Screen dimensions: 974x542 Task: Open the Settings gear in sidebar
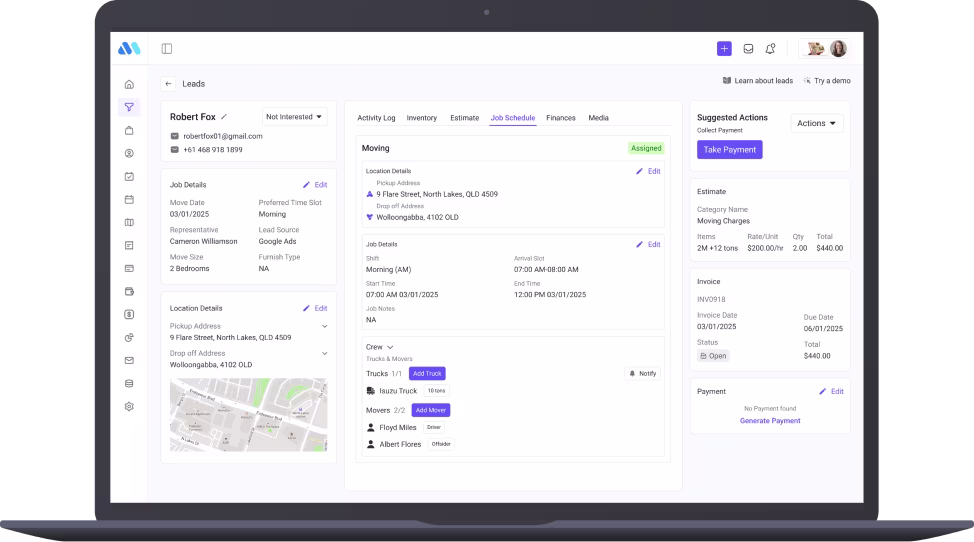[x=129, y=406]
